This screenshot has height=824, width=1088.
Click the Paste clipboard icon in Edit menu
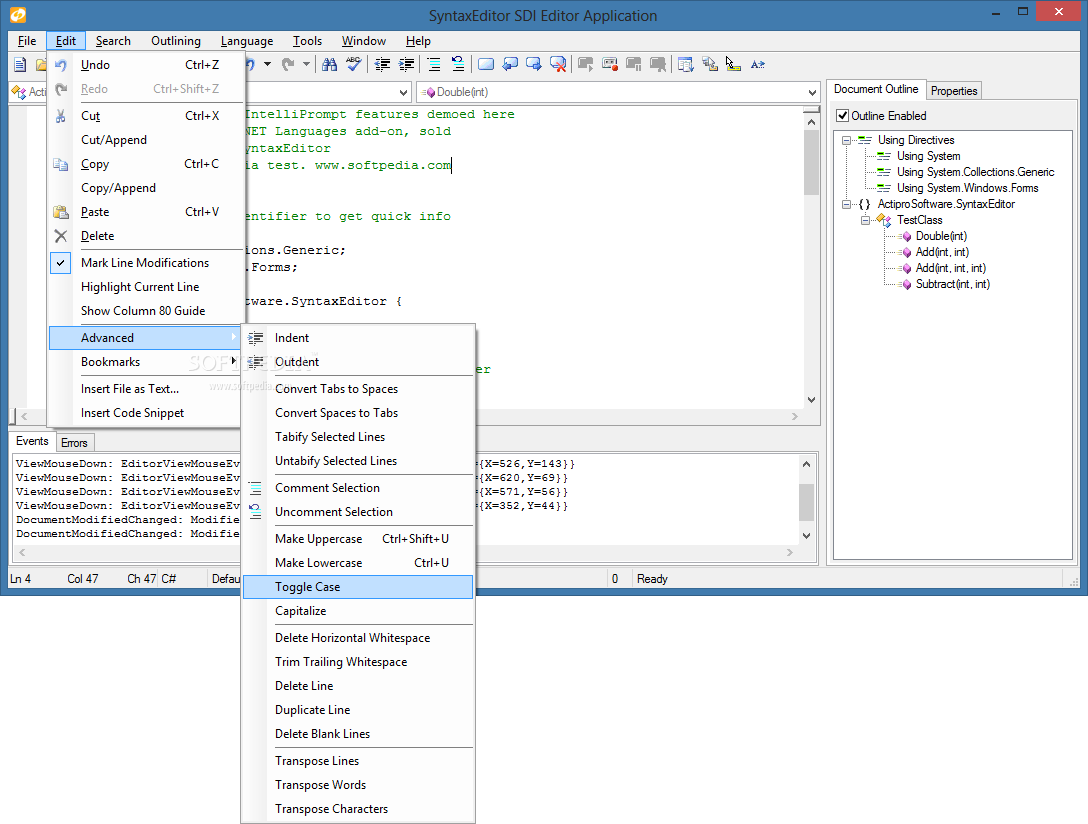pyautogui.click(x=61, y=212)
